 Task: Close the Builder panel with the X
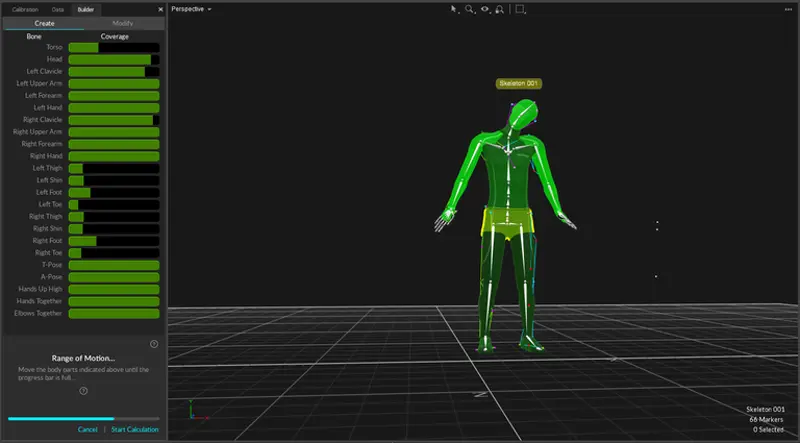point(160,8)
